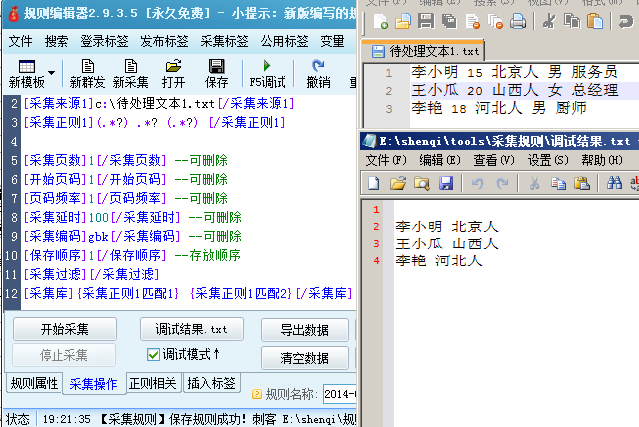Click the 开始采集 button
Screen dimensions: 639x427
point(65,329)
